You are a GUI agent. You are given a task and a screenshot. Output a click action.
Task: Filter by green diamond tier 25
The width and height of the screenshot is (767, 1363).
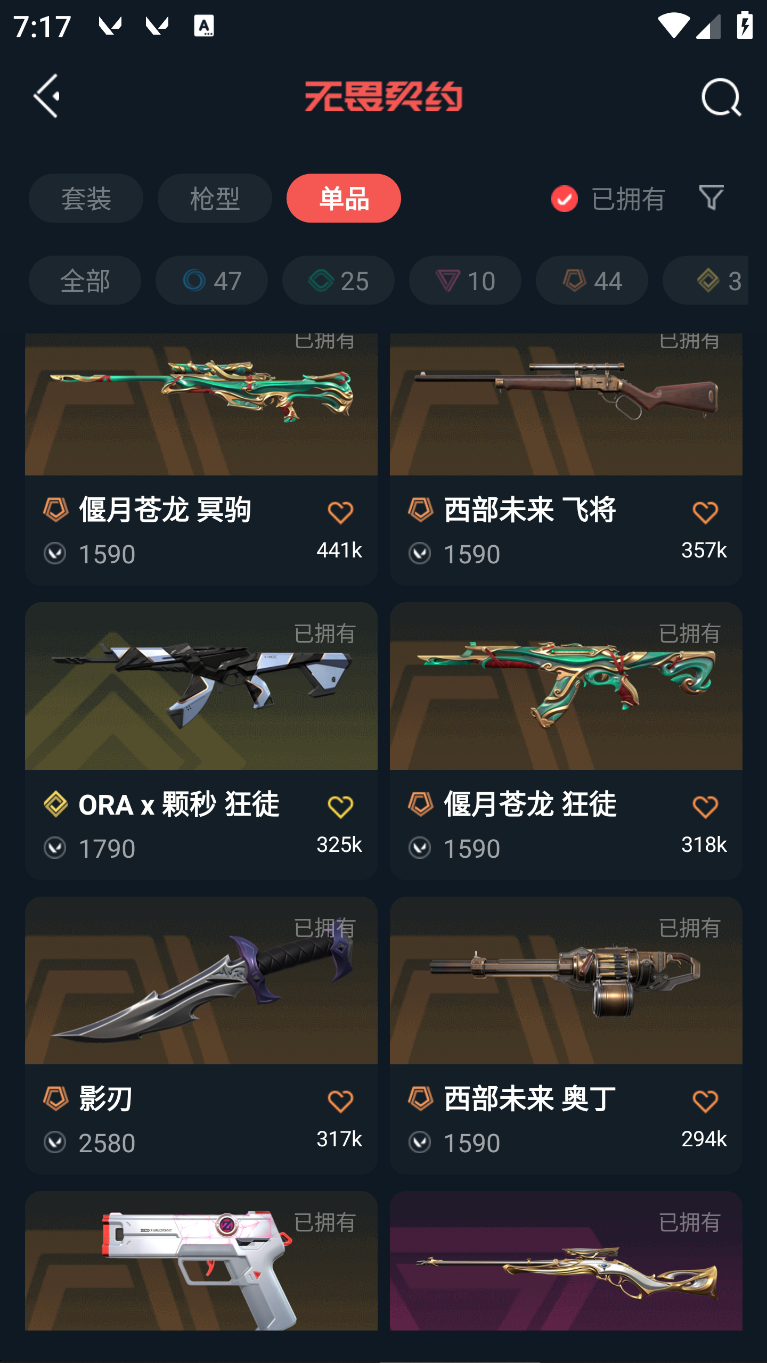[x=339, y=280]
